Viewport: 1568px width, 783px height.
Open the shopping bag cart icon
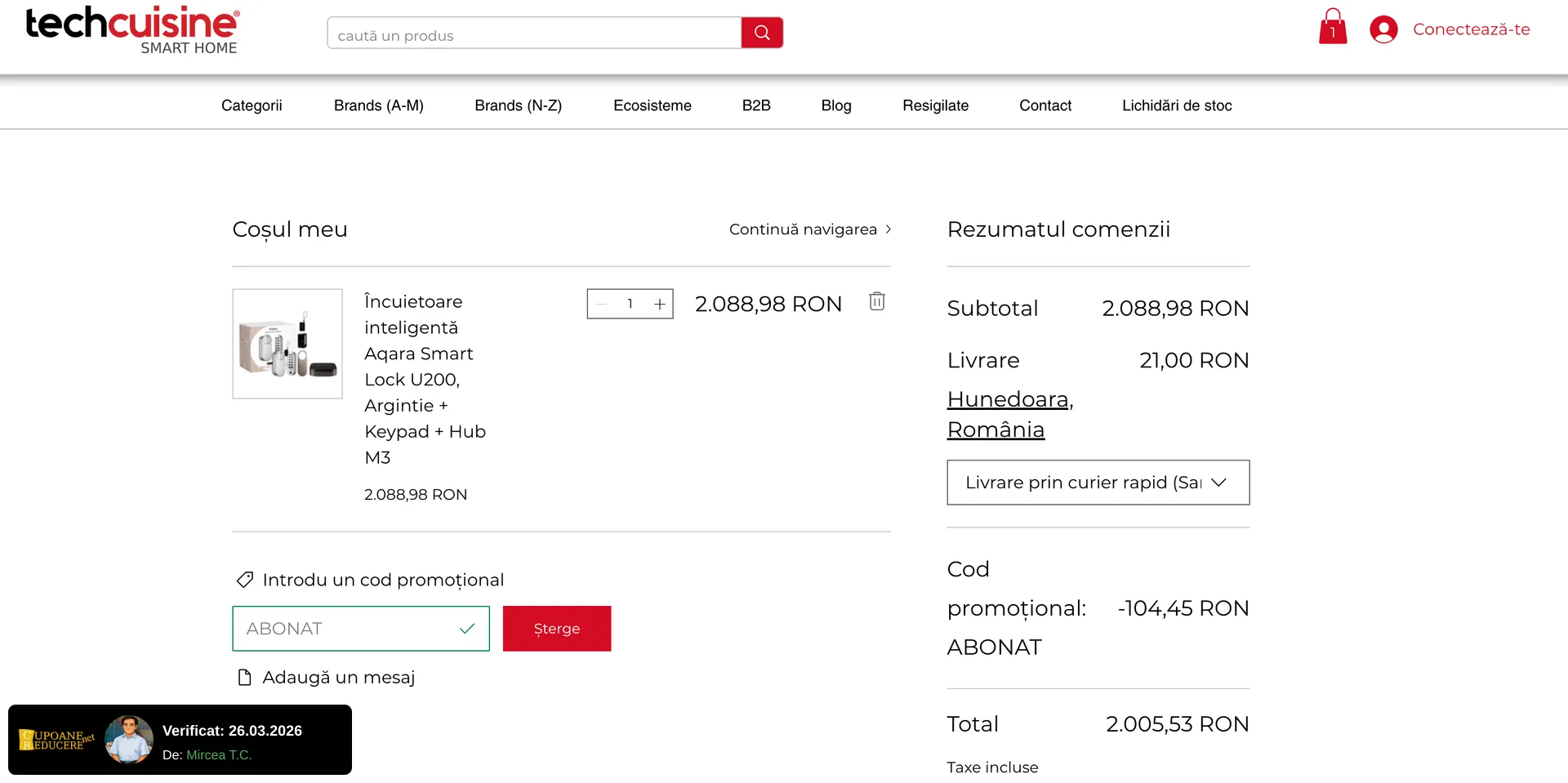point(1332,28)
